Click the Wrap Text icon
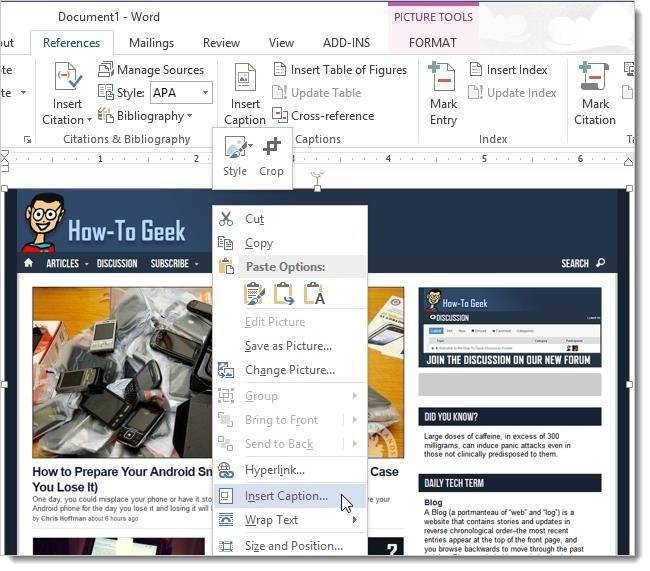 click(226, 520)
